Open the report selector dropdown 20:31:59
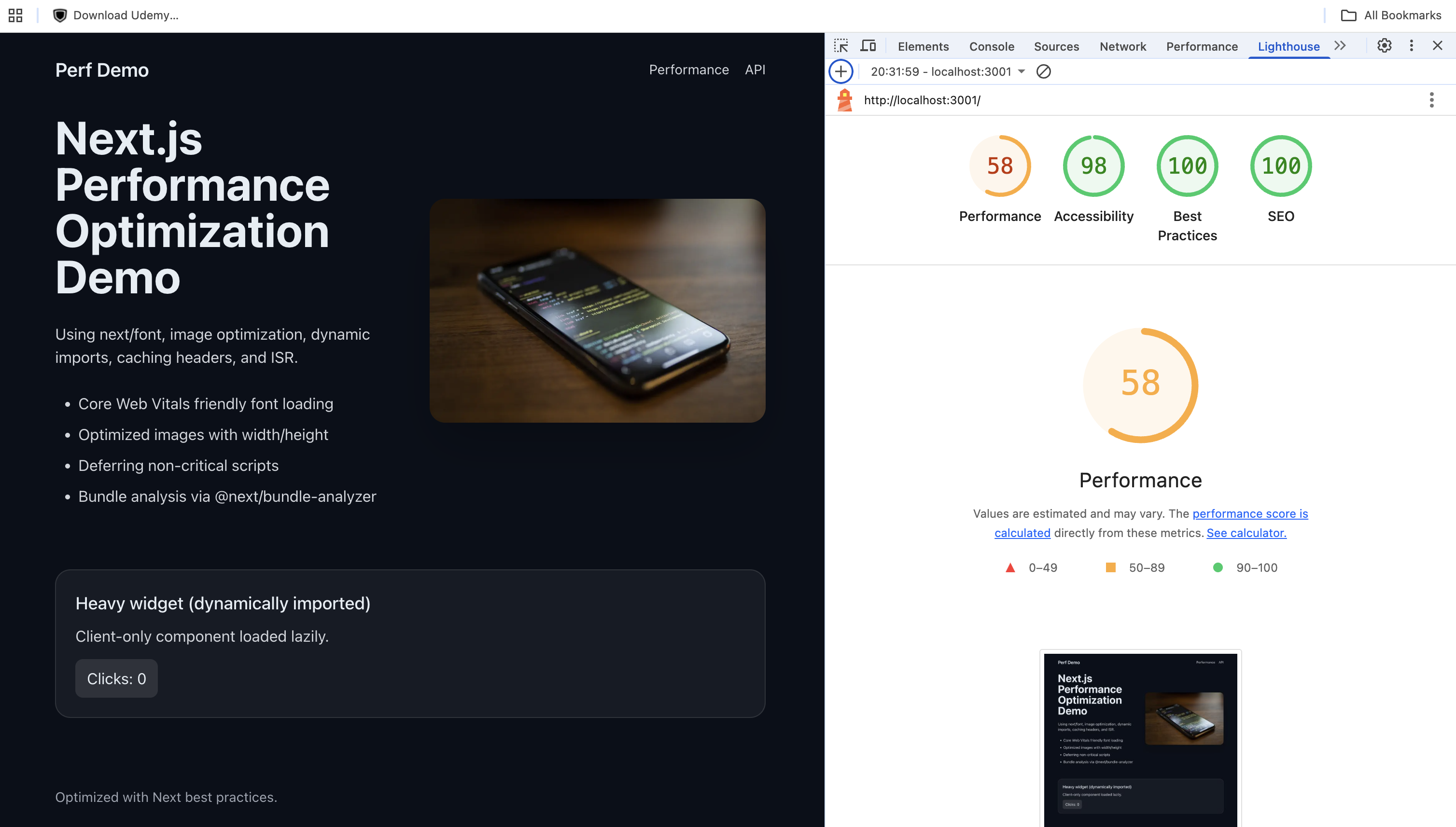Image resolution: width=1456 pixels, height=827 pixels. click(x=947, y=71)
